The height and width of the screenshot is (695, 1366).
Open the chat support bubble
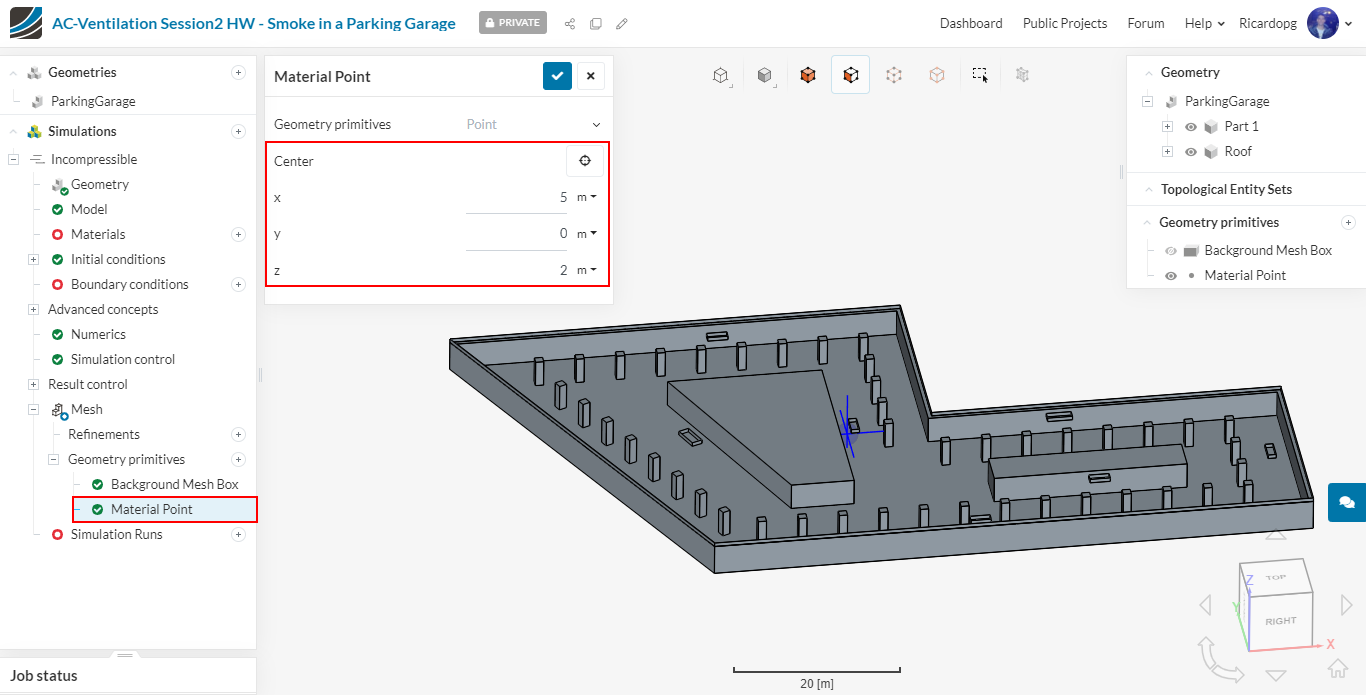[x=1346, y=502]
